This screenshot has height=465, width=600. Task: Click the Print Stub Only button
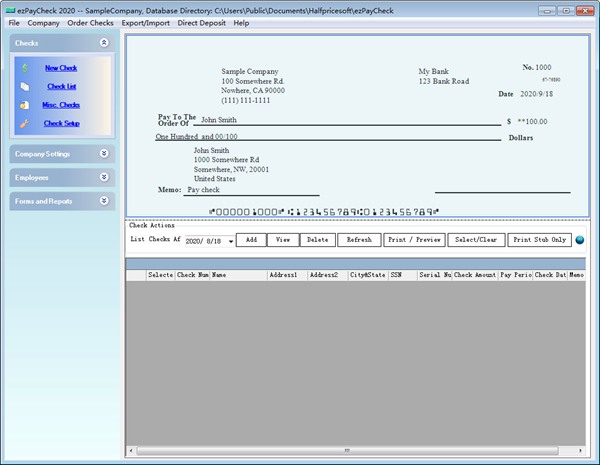[540, 240]
